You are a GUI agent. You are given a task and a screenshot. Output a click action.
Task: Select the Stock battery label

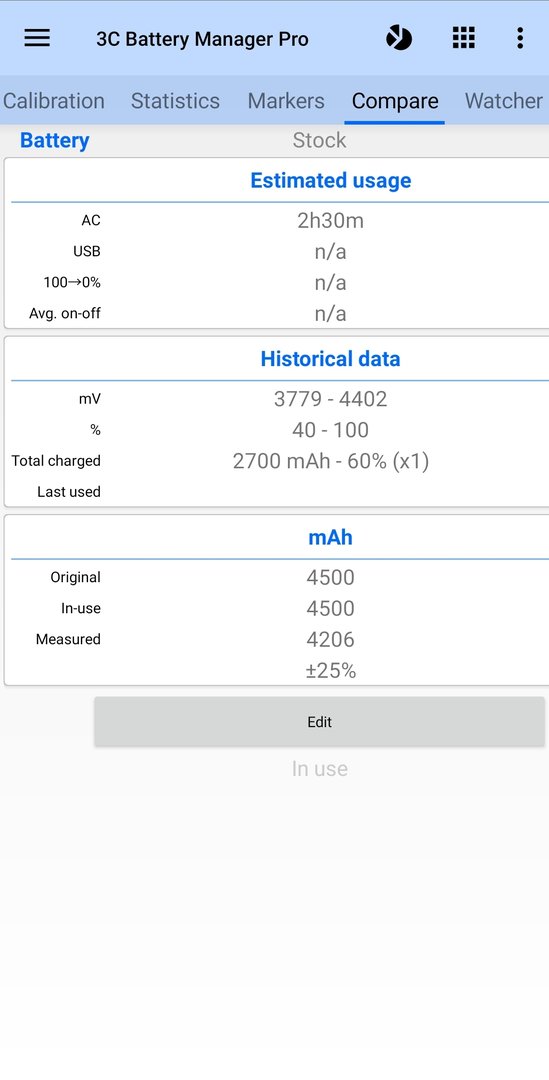point(319,141)
